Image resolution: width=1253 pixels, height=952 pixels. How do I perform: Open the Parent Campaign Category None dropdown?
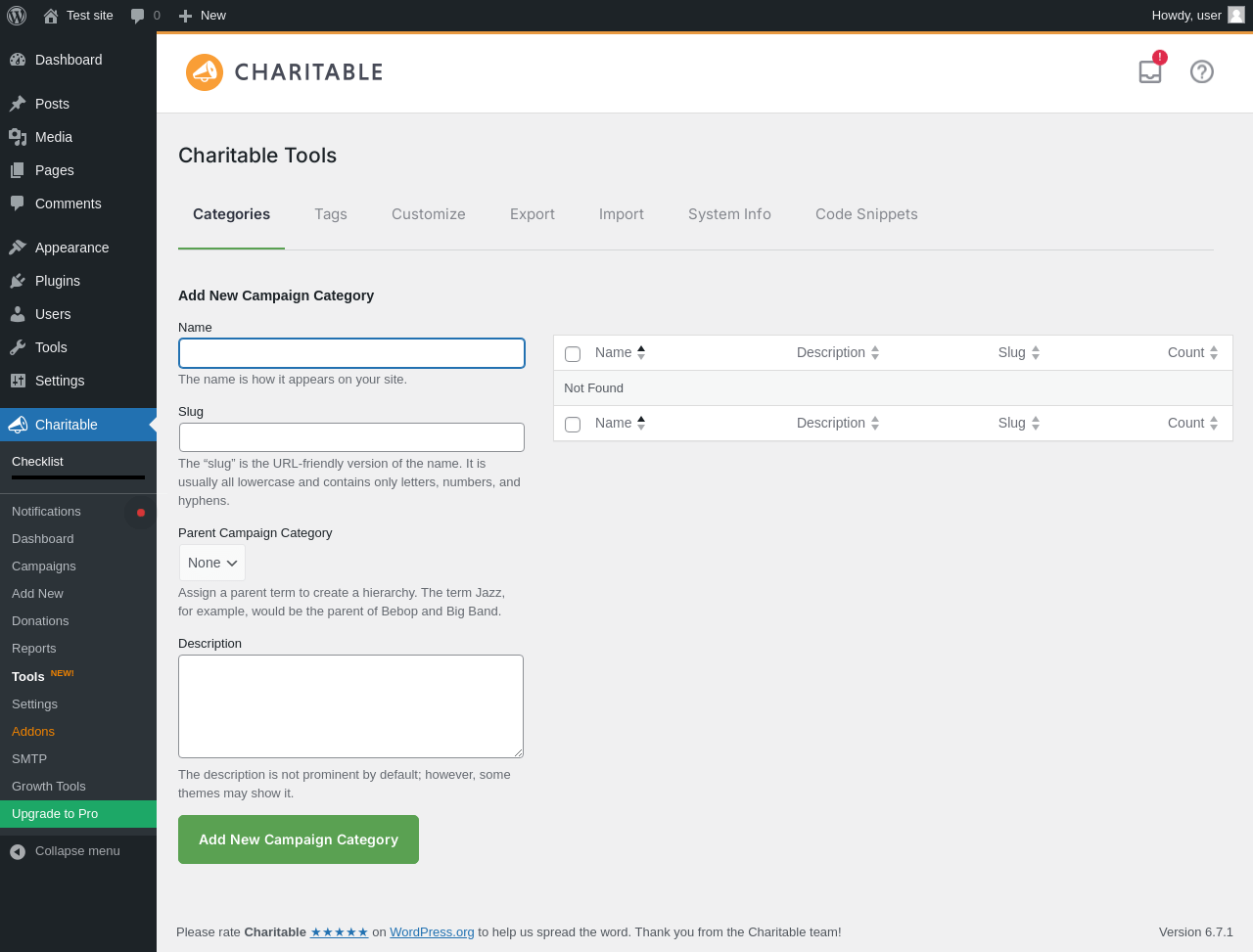coord(212,563)
